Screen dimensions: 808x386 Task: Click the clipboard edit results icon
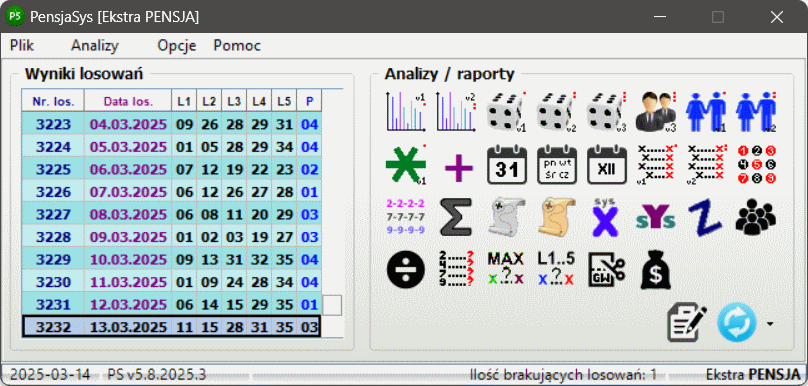coord(687,323)
